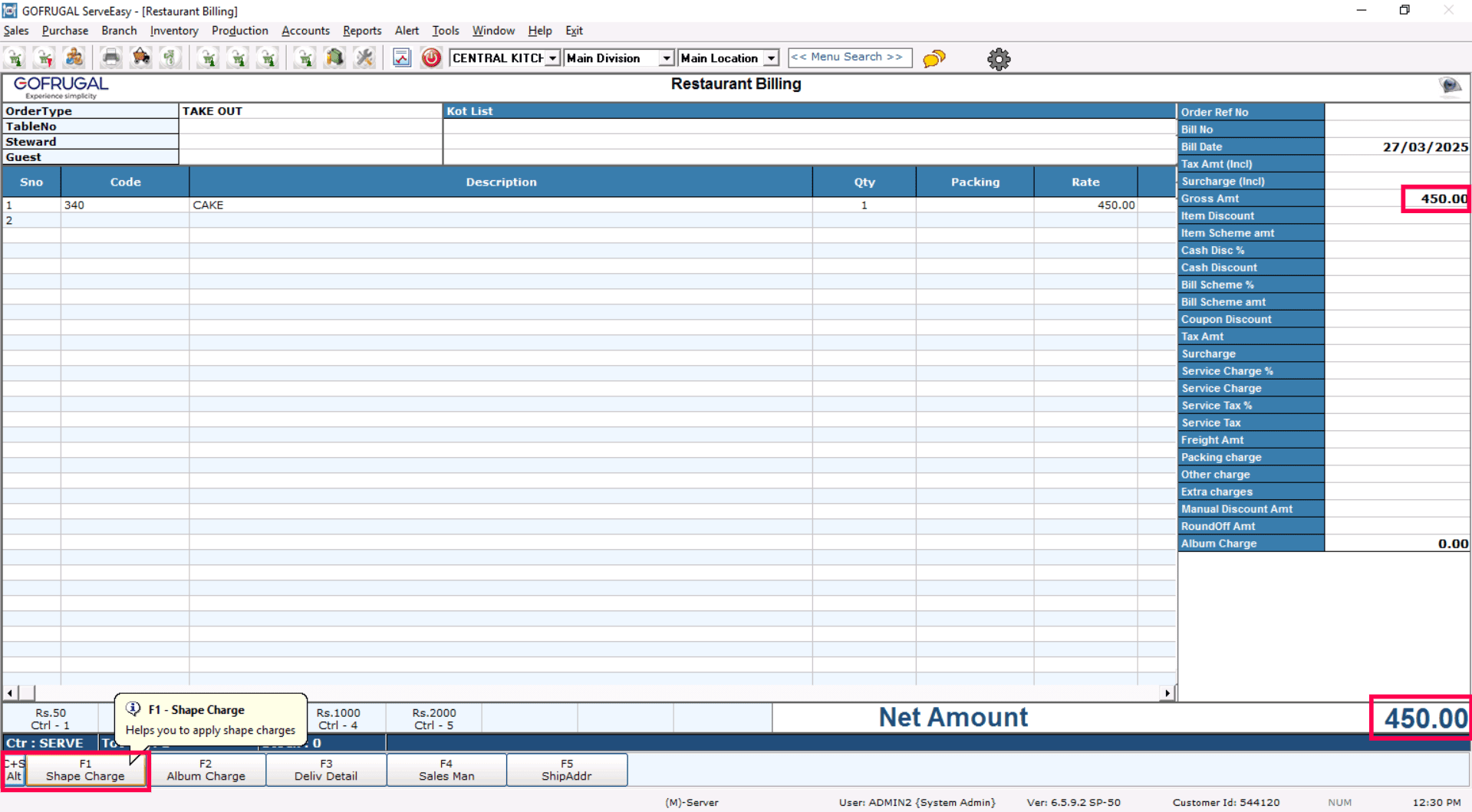Image resolution: width=1472 pixels, height=812 pixels.
Task: Click the red power button icon
Action: click(x=431, y=58)
